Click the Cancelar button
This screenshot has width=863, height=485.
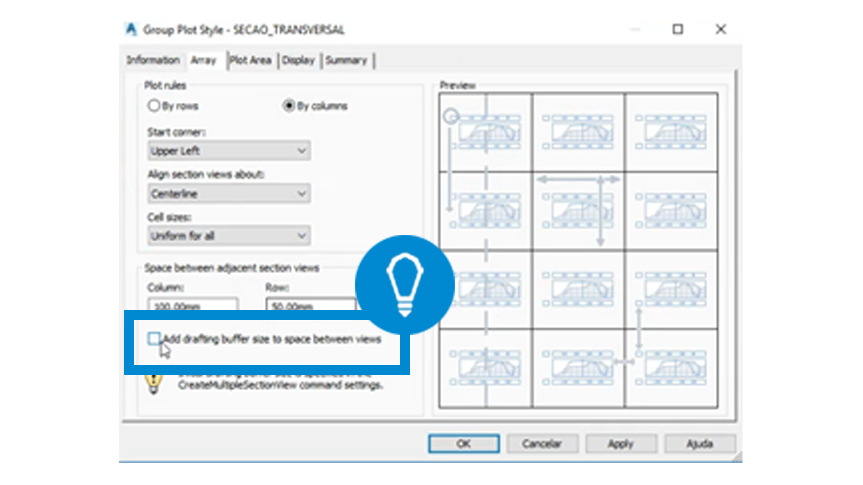542,444
